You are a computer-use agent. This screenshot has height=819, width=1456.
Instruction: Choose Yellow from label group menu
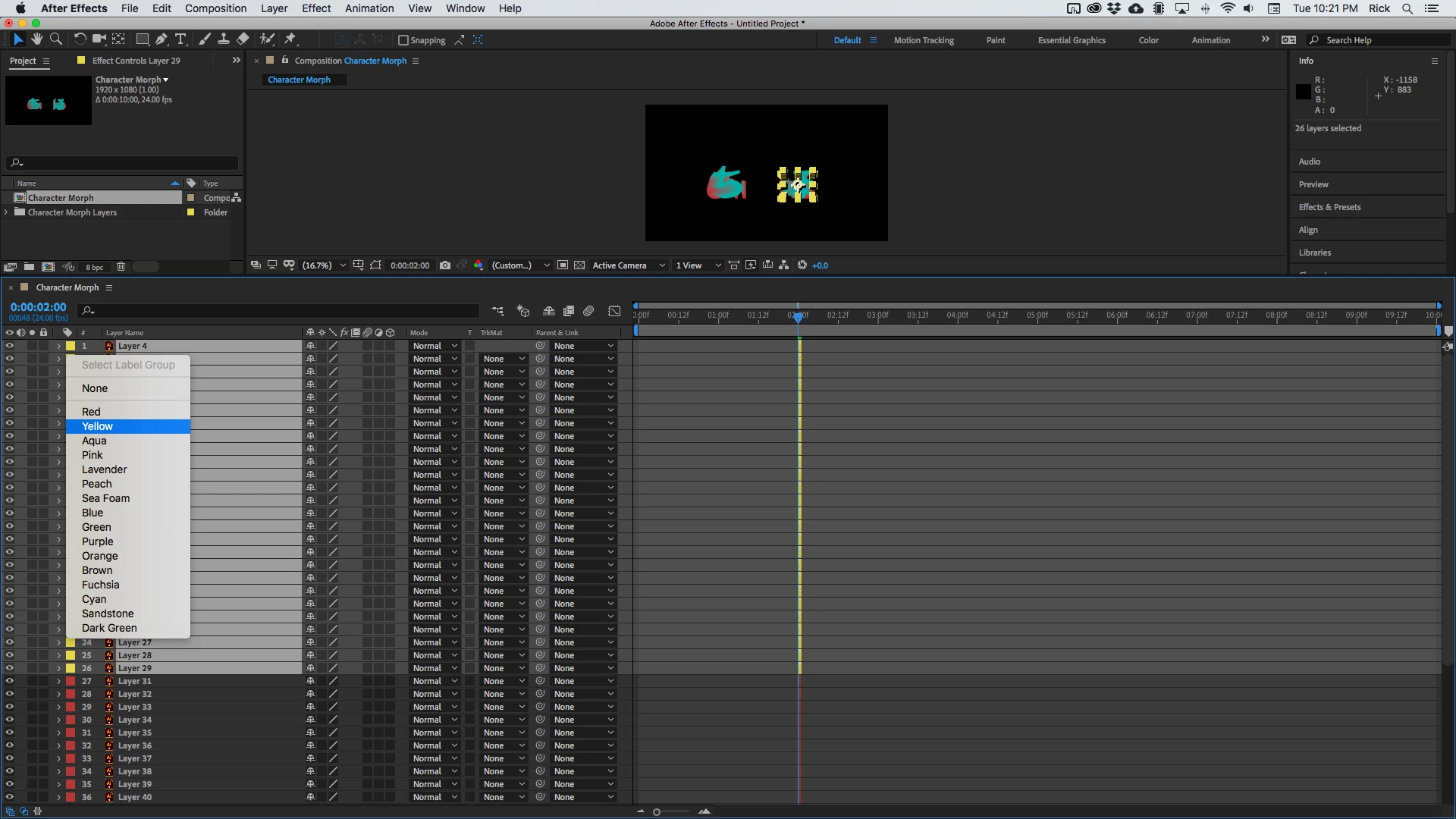97,426
